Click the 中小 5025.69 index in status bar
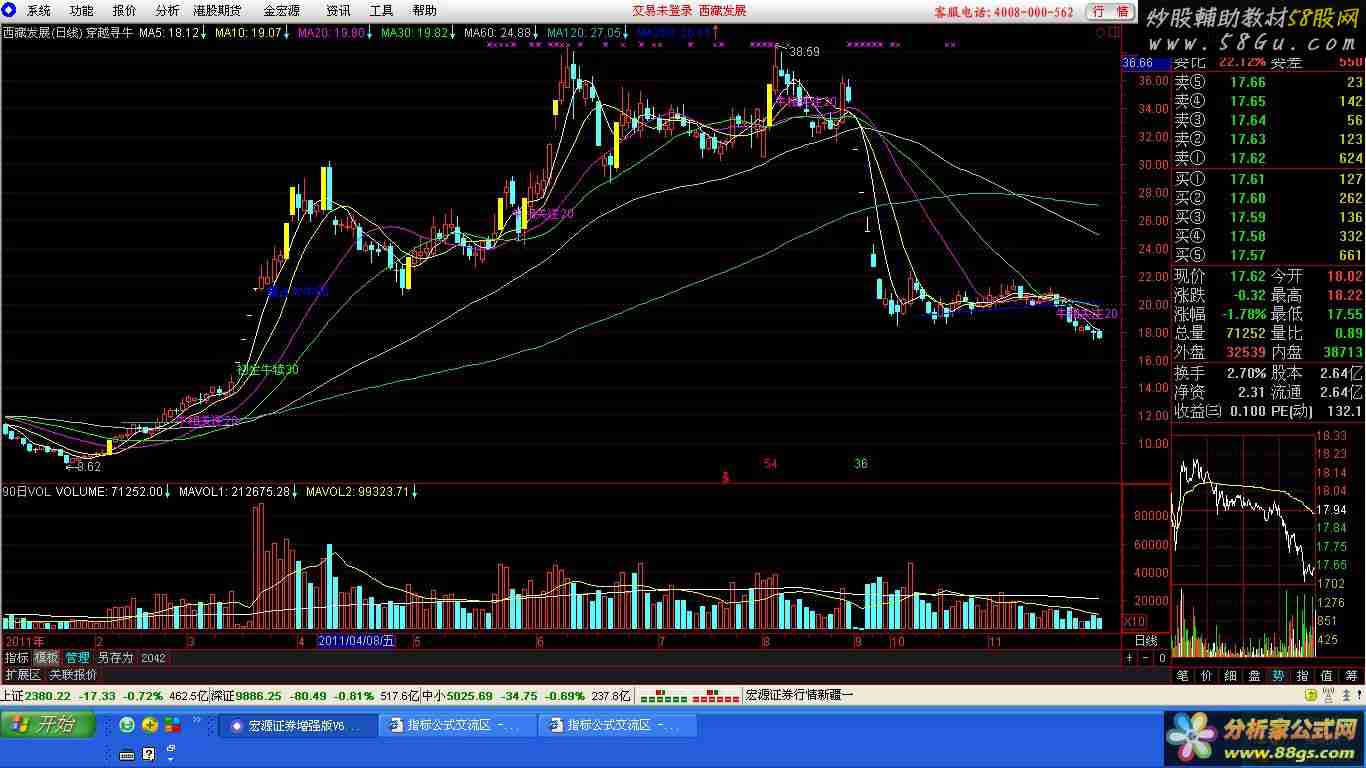This screenshot has width=1366, height=768. pos(457,695)
